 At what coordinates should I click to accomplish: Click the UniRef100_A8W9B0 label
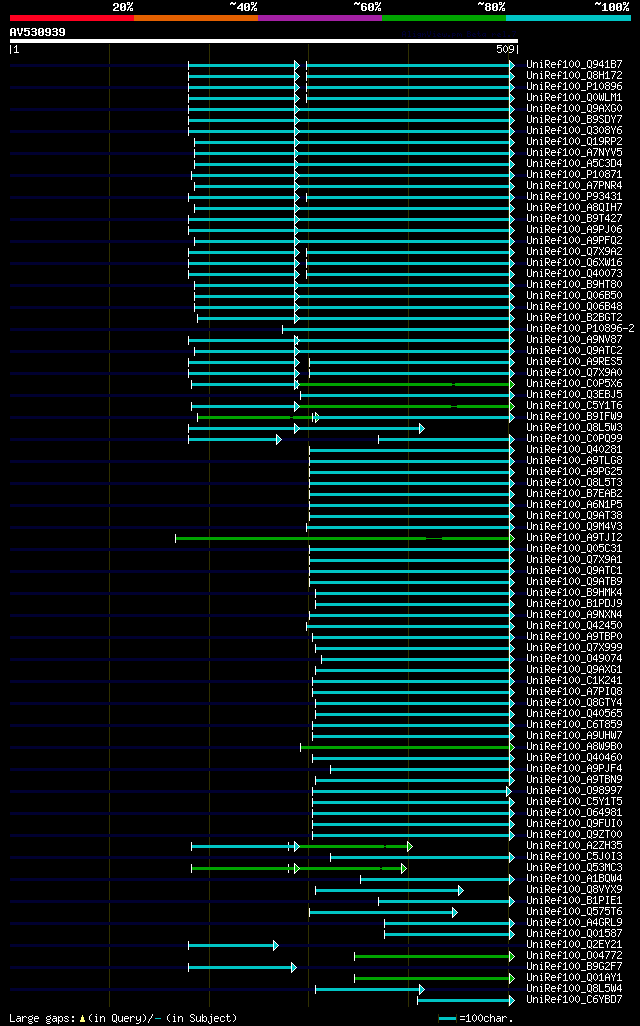[575, 747]
